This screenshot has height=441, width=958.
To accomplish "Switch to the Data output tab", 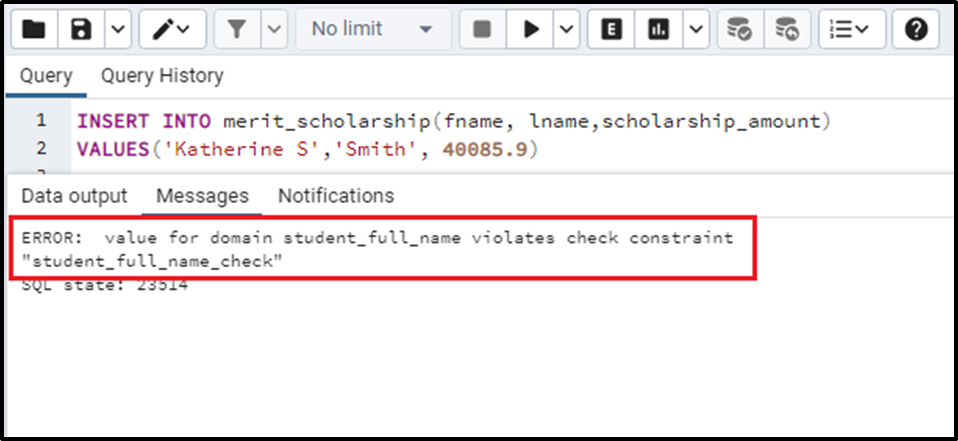I will click(74, 195).
